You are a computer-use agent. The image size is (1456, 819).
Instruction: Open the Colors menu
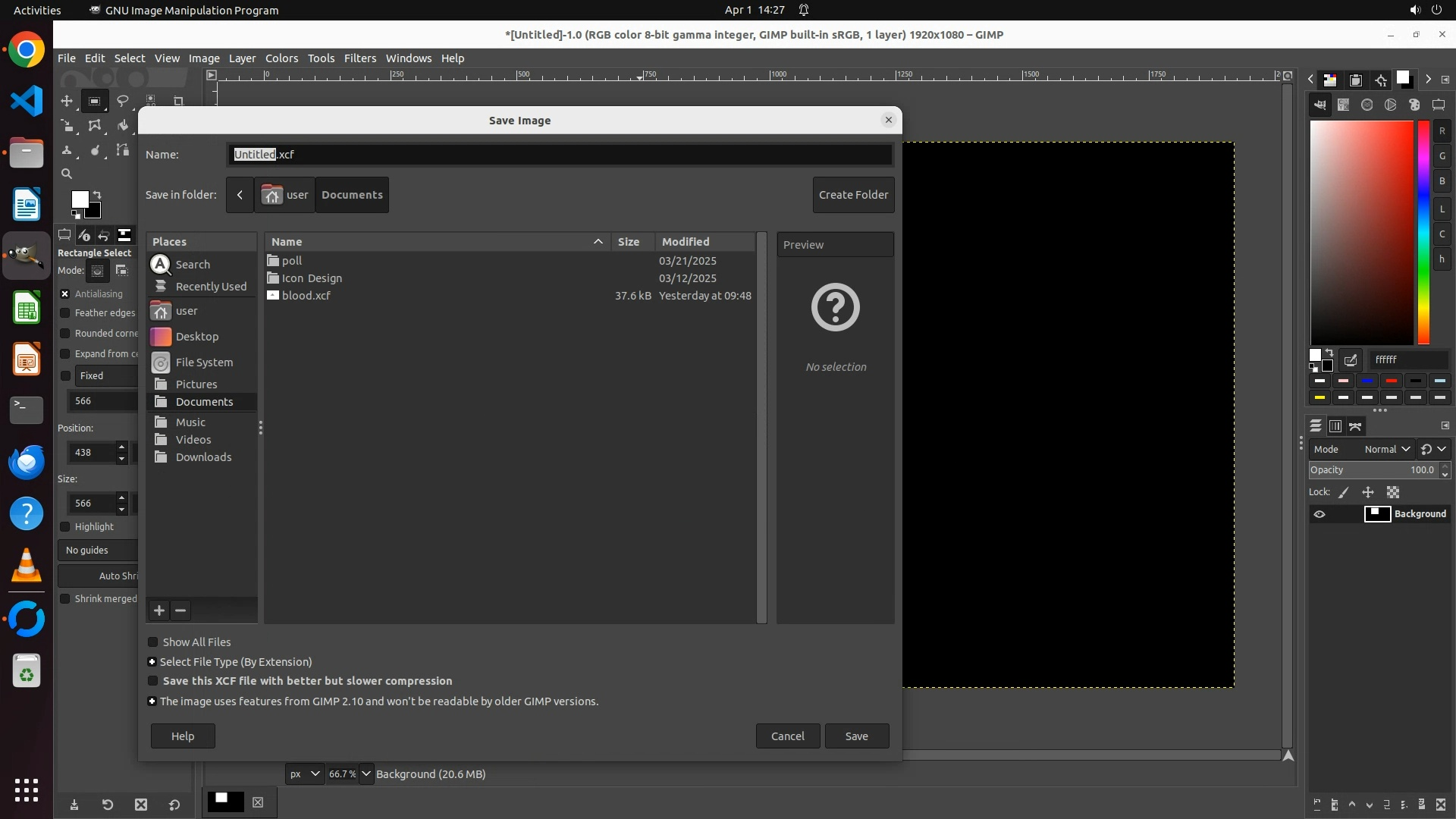click(281, 58)
